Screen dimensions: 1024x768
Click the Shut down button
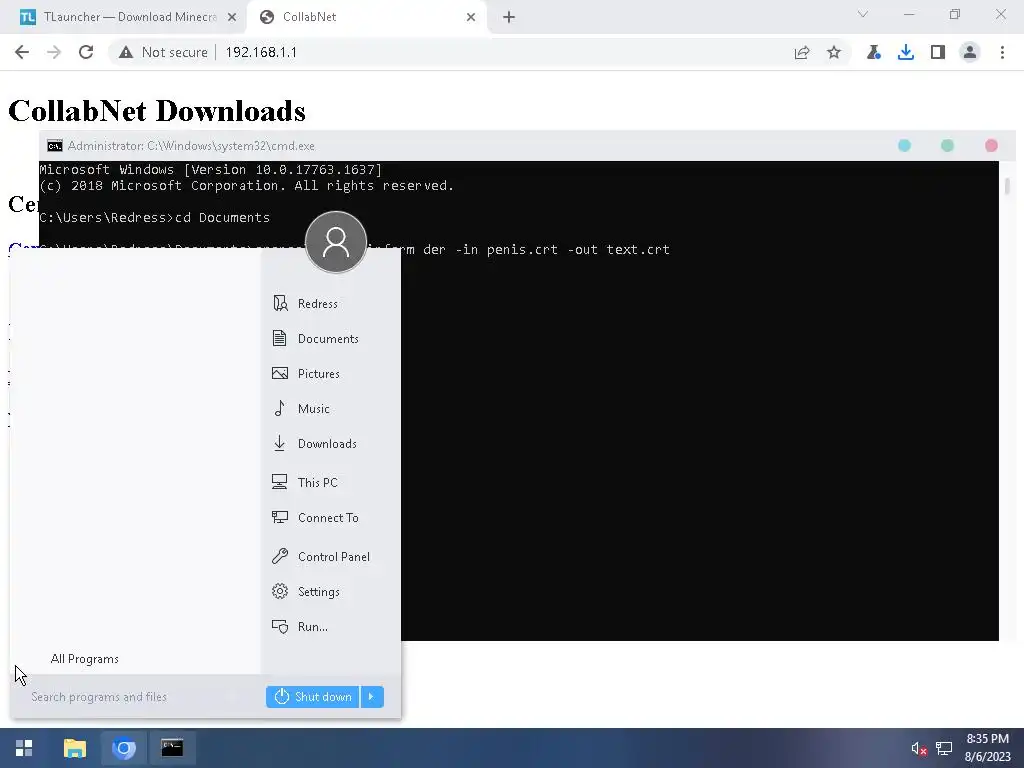click(313, 697)
